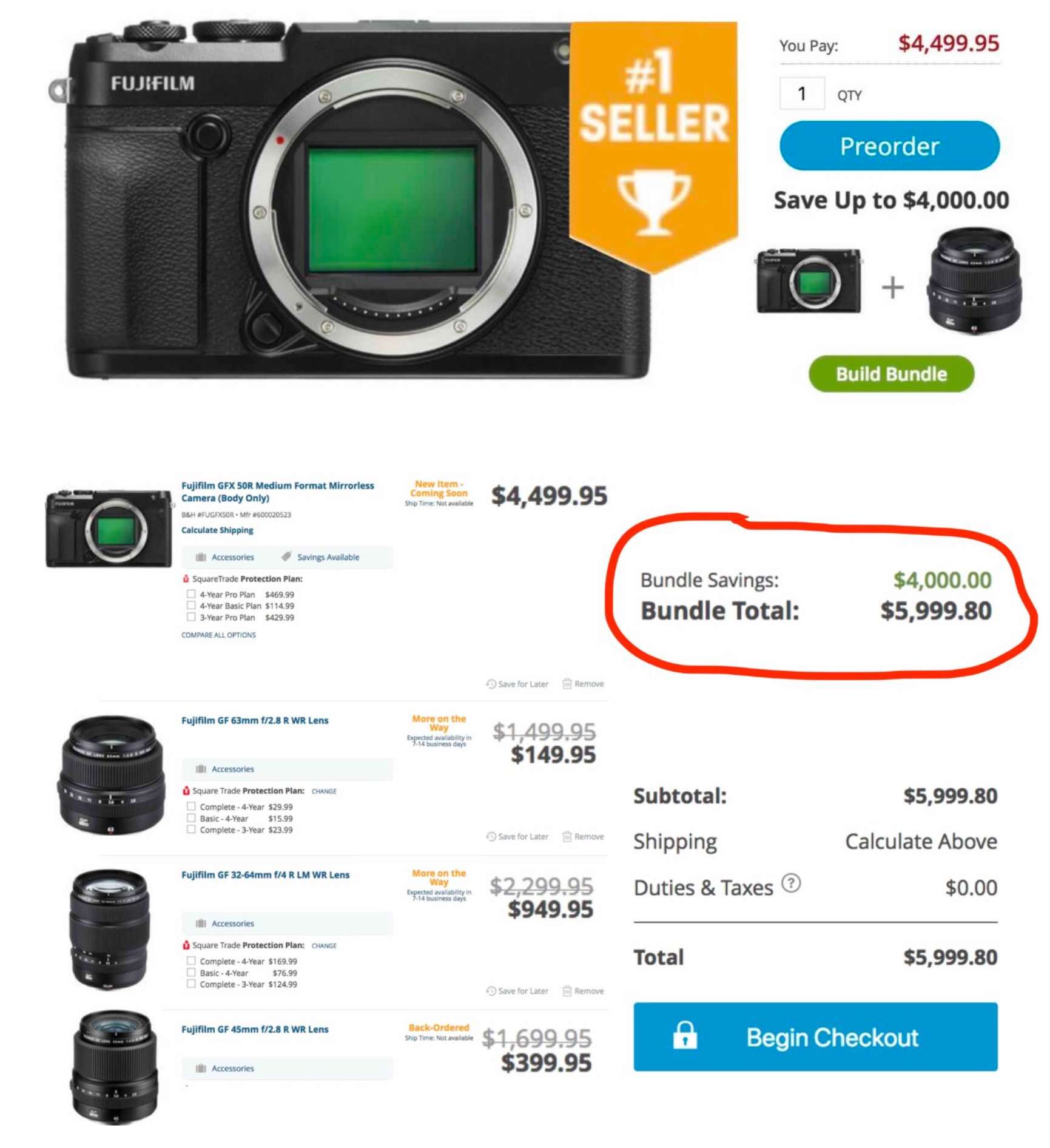The image size is (1050, 1148).
Task: Click the Duties & Taxes help icon
Action: pos(791,883)
